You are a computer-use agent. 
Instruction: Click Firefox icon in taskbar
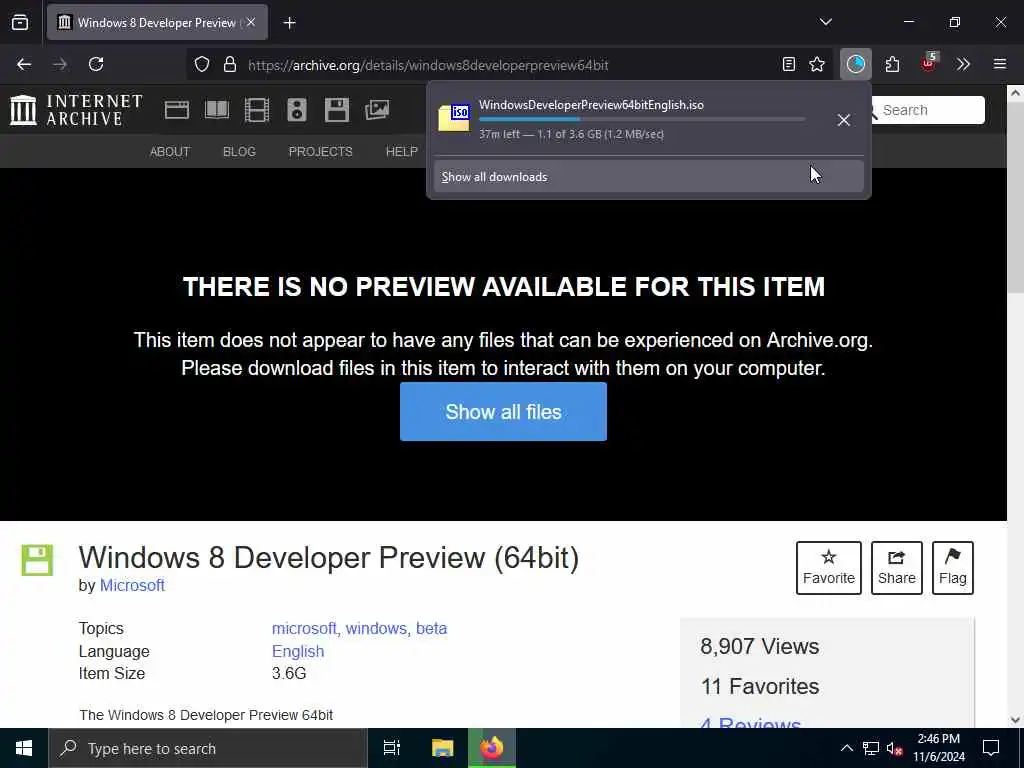pos(492,748)
